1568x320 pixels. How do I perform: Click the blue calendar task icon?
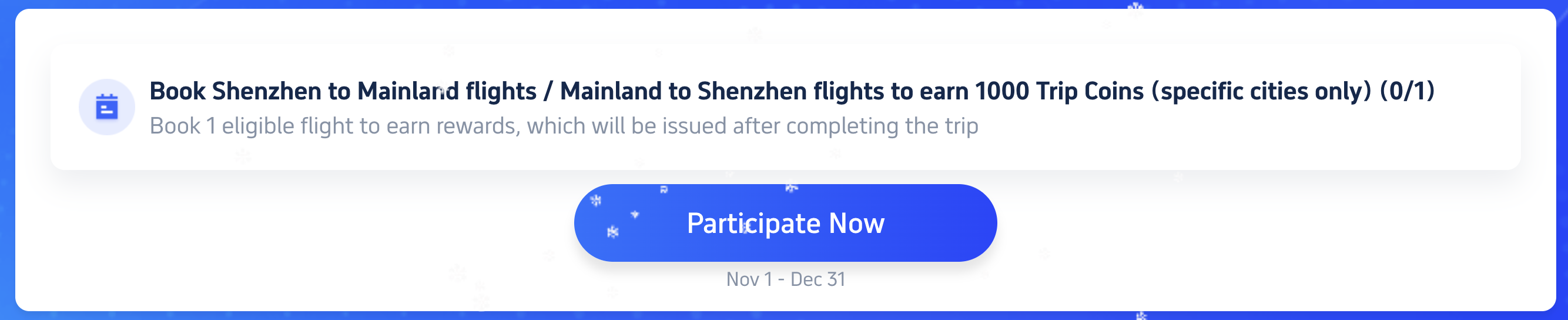106,107
